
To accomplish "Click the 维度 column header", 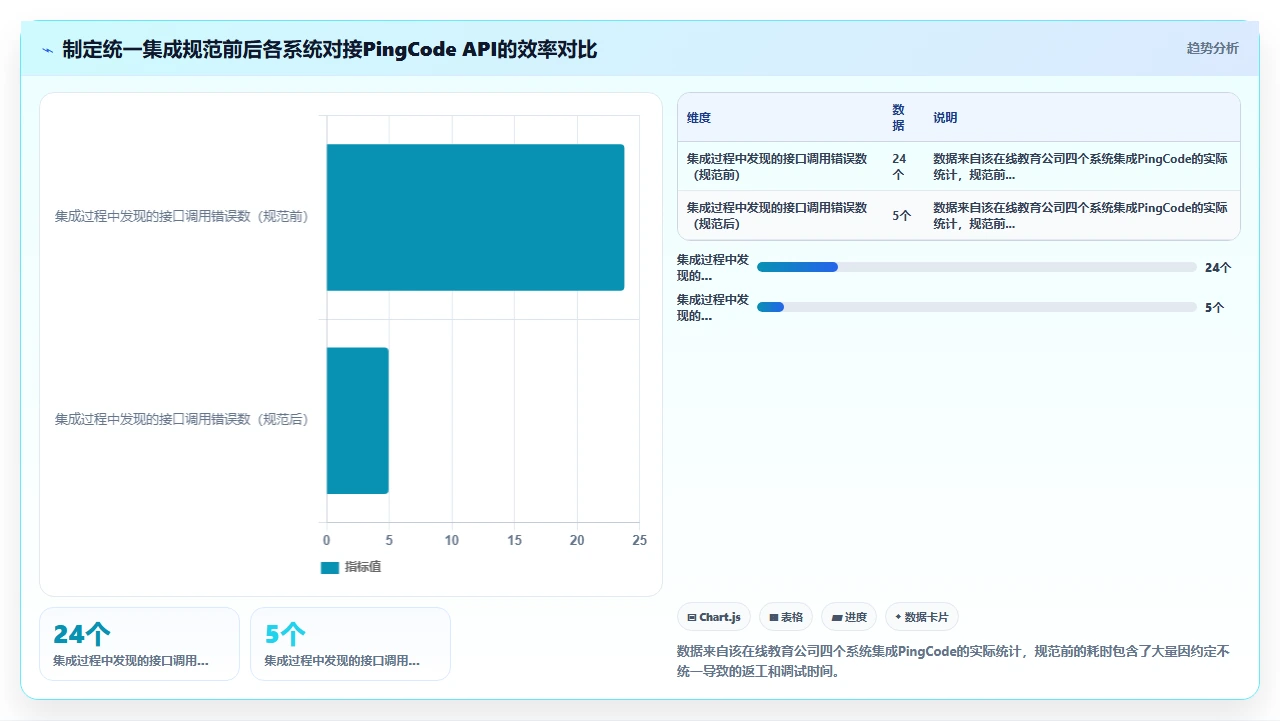I will coord(699,118).
